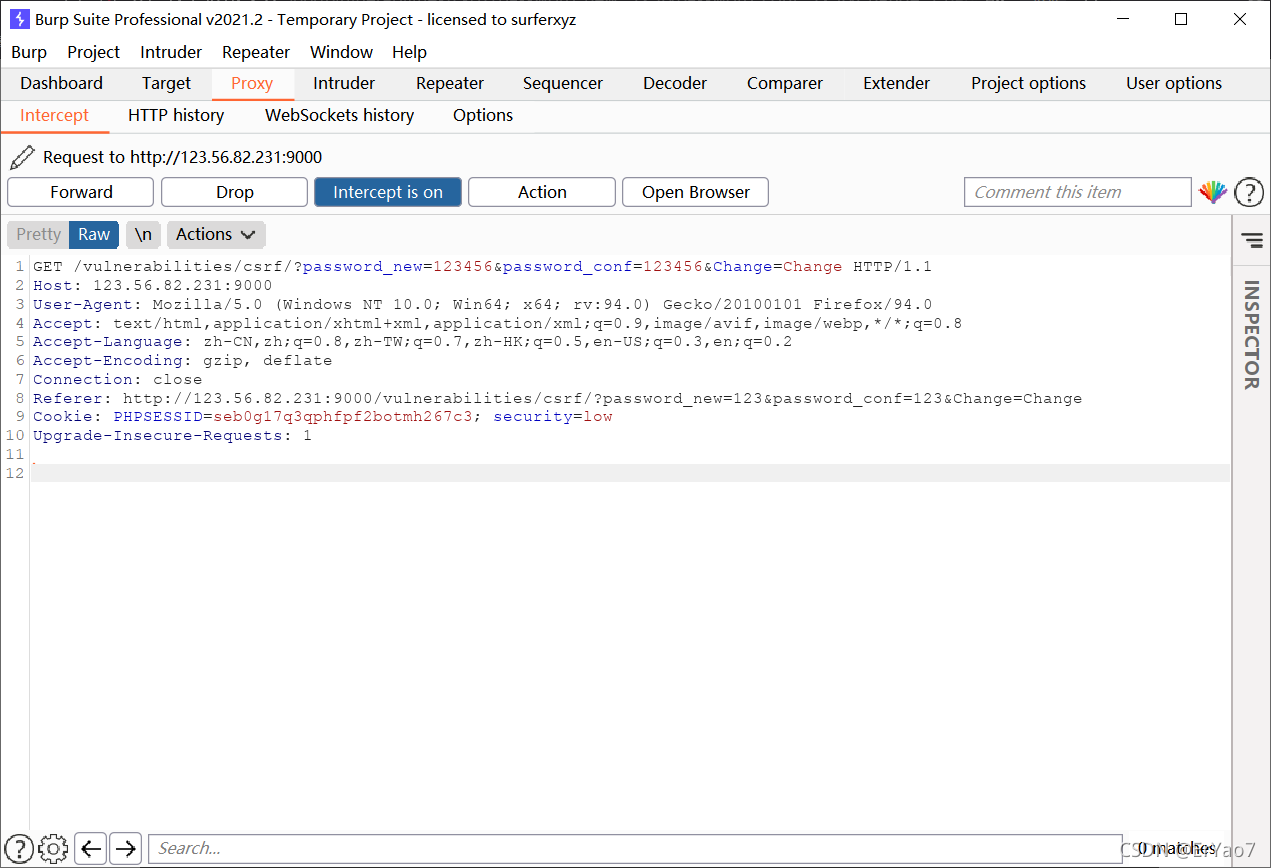Open the Window menu
The width and height of the screenshot is (1271, 868).
[x=341, y=52]
